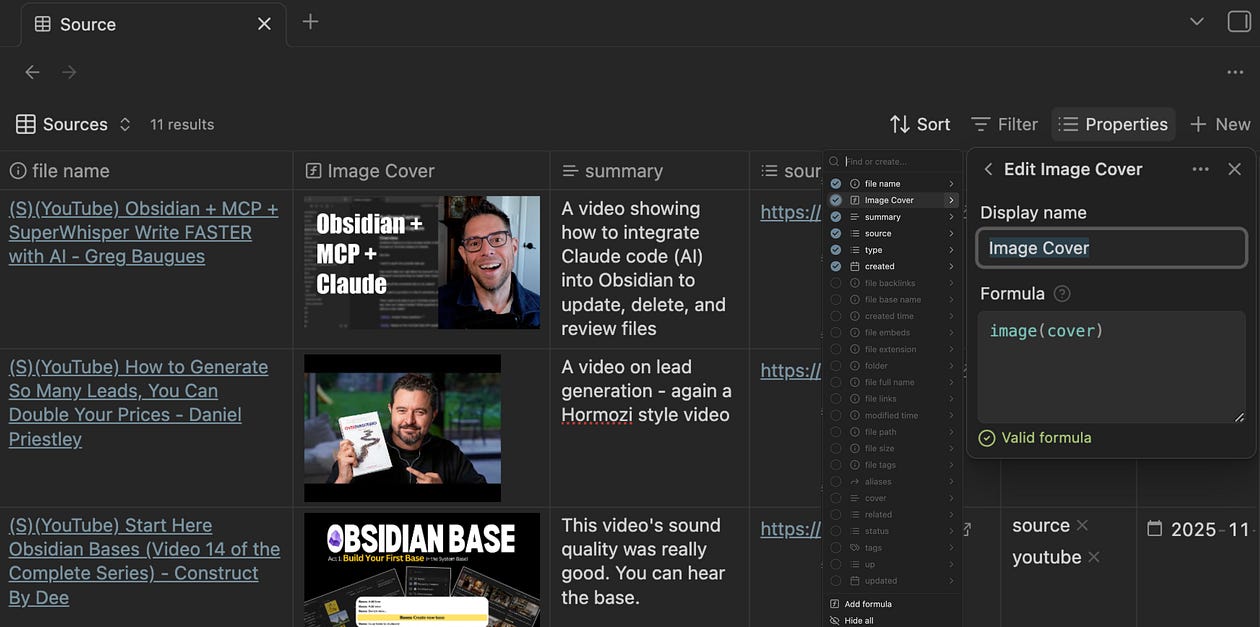Open the view's more options menu (three dots)
Viewport: 1260px width, 627px height.
tap(1235, 72)
